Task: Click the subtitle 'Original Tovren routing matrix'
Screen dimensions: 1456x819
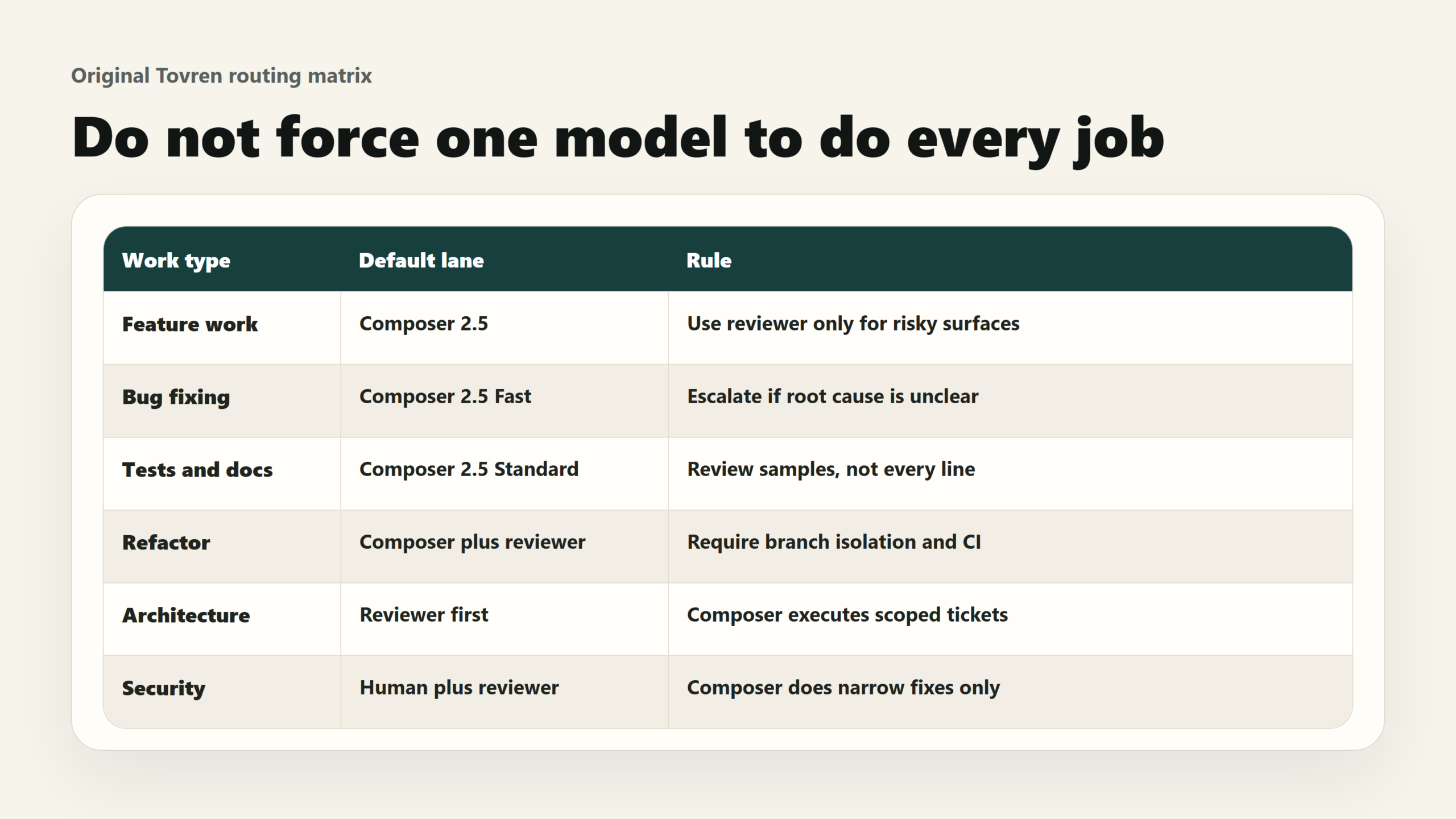Action: point(221,76)
